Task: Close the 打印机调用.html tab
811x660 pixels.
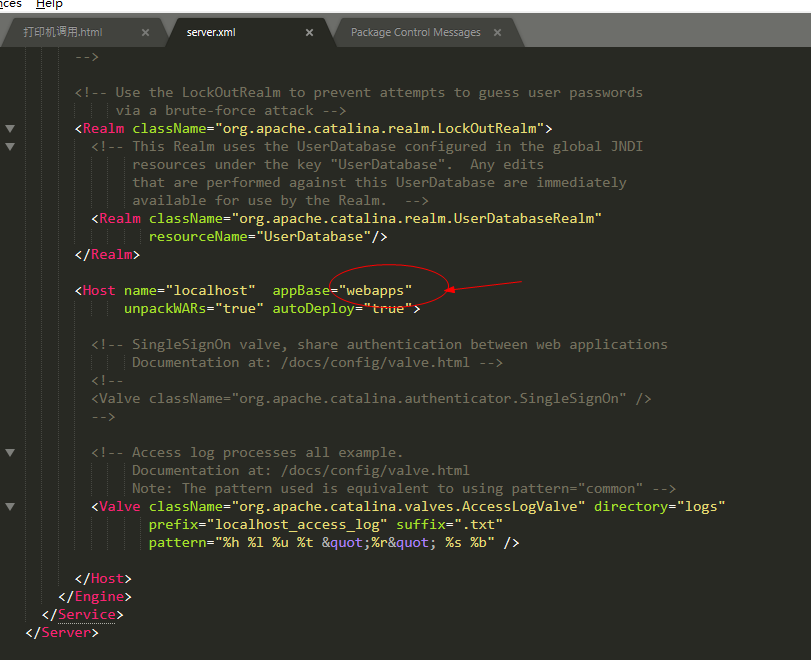Action: coord(145,33)
